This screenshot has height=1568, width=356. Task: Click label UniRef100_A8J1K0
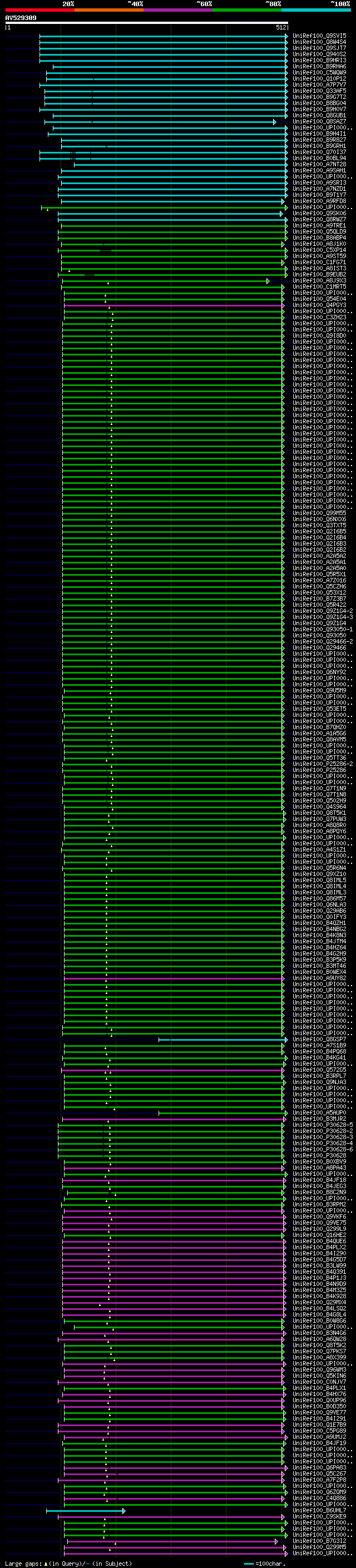click(x=319, y=244)
